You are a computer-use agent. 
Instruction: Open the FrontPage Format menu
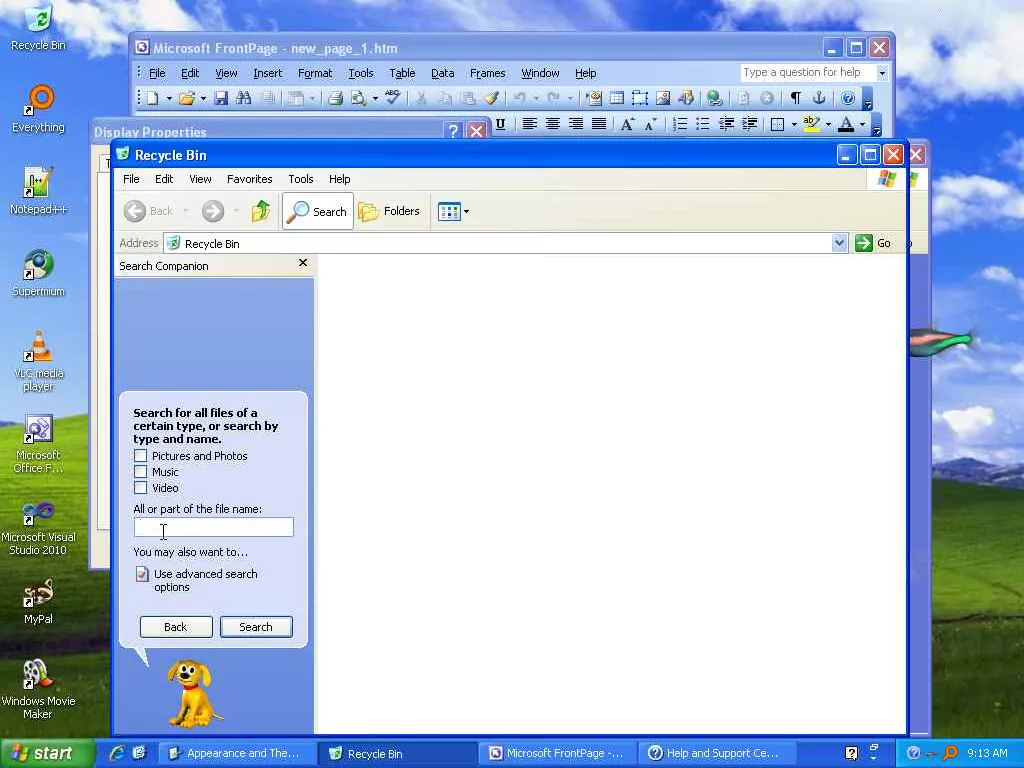(x=315, y=73)
